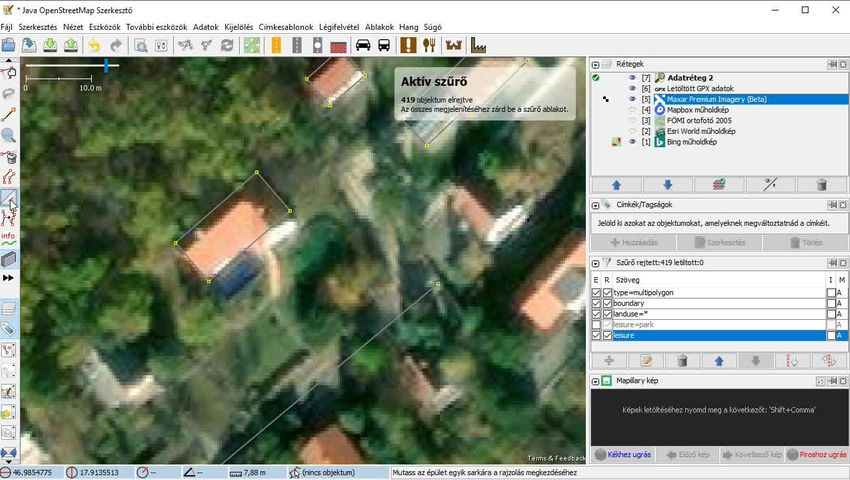Click the Download map data icon
The width and height of the screenshot is (850, 480).
click(x=50, y=46)
